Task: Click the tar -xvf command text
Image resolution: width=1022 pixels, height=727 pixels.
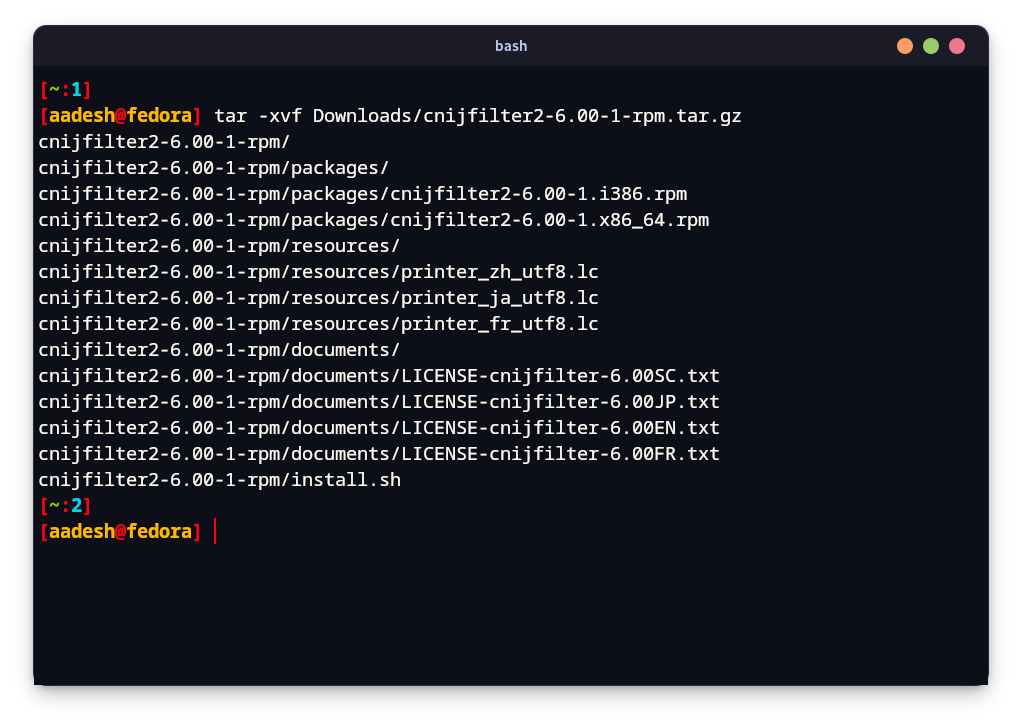Action: click(478, 116)
